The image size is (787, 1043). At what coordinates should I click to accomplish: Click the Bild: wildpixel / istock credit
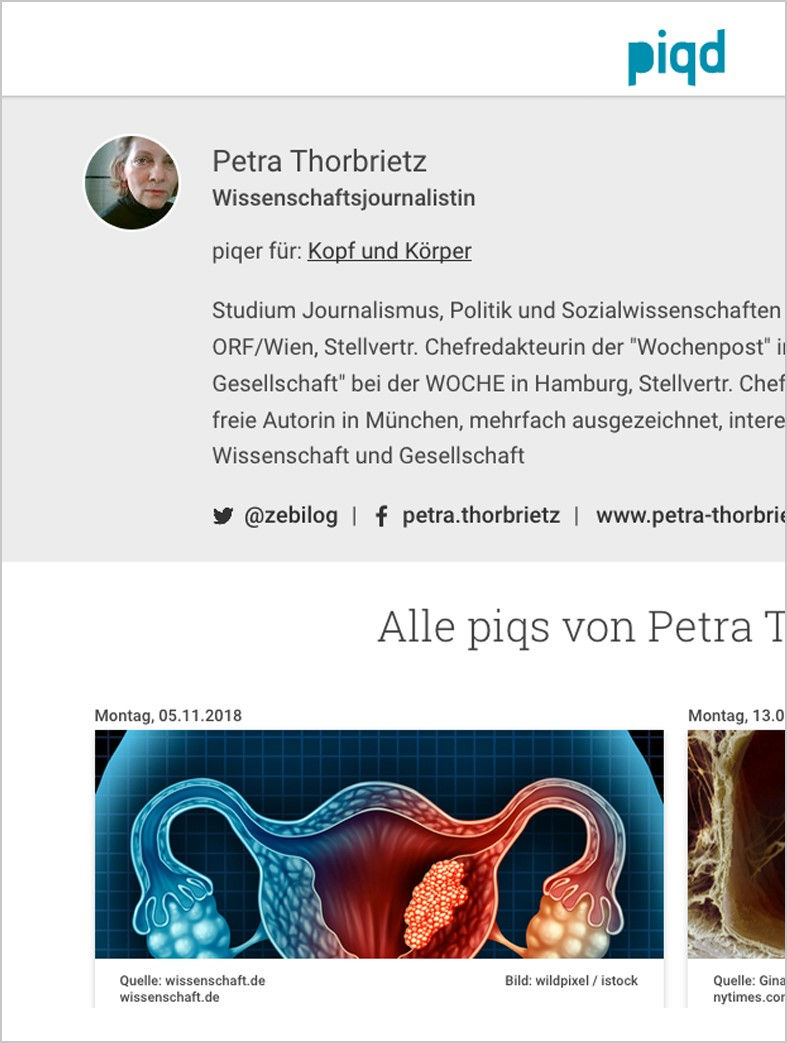pos(571,980)
